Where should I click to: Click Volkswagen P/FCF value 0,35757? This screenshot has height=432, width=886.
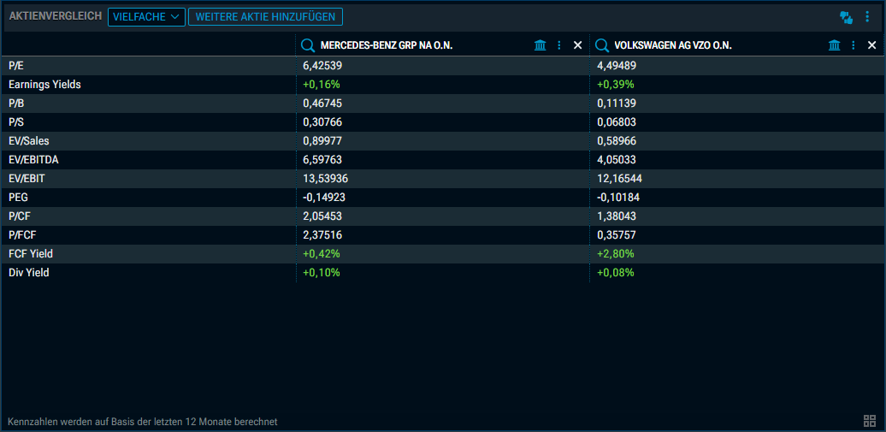point(616,235)
